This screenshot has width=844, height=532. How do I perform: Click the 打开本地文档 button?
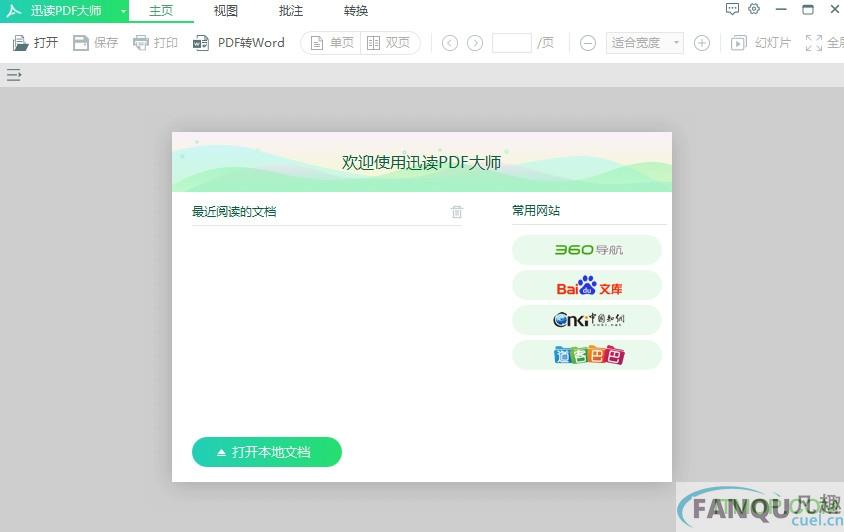tap(267, 452)
